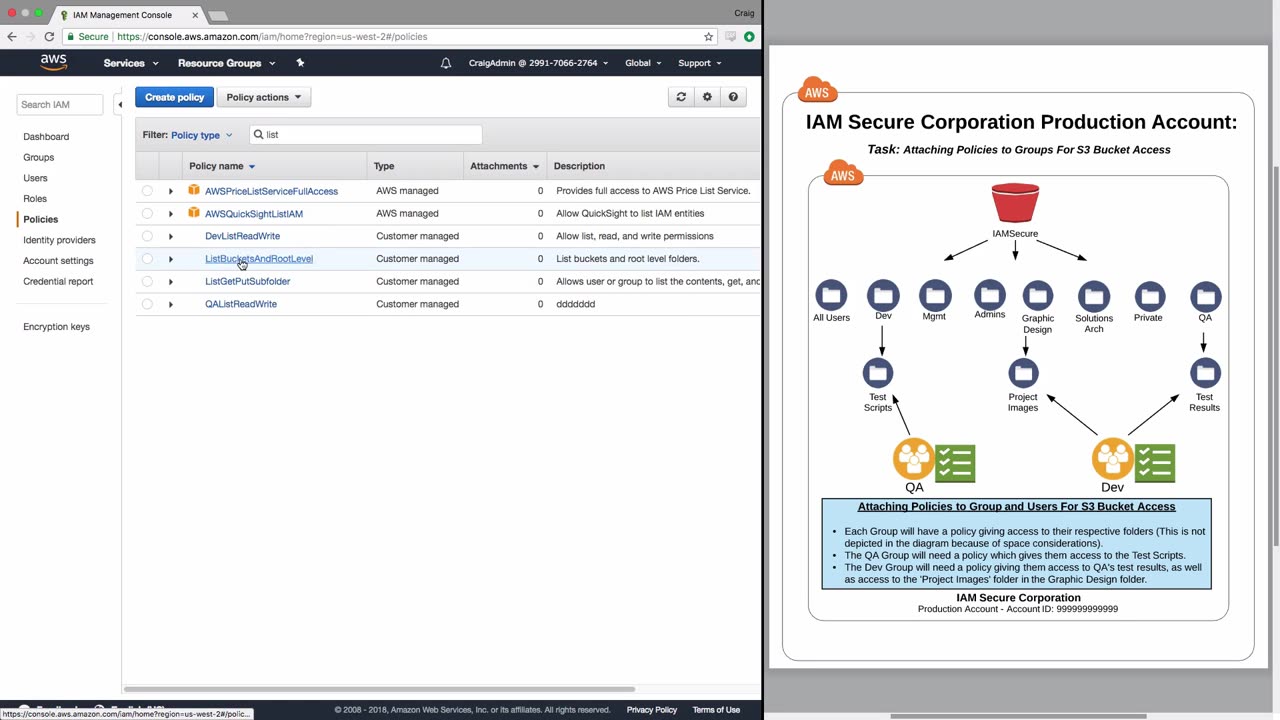Open the table settings gear

point(707,97)
